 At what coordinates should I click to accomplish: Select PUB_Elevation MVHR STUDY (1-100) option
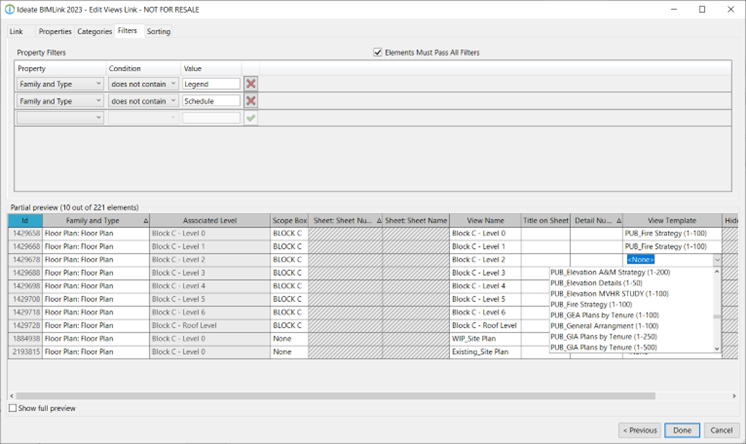point(609,294)
